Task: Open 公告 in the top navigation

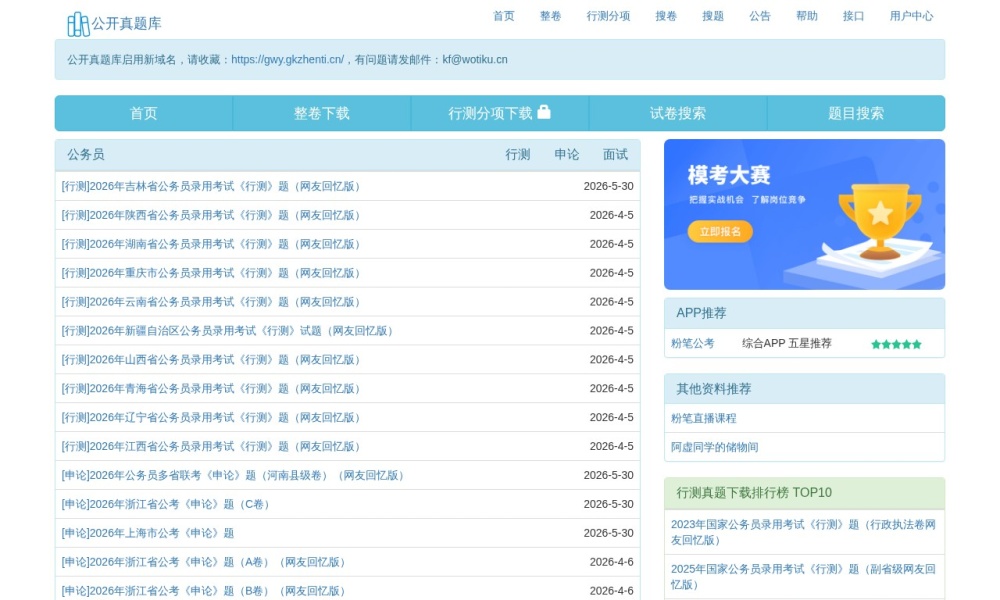Action: coord(760,16)
